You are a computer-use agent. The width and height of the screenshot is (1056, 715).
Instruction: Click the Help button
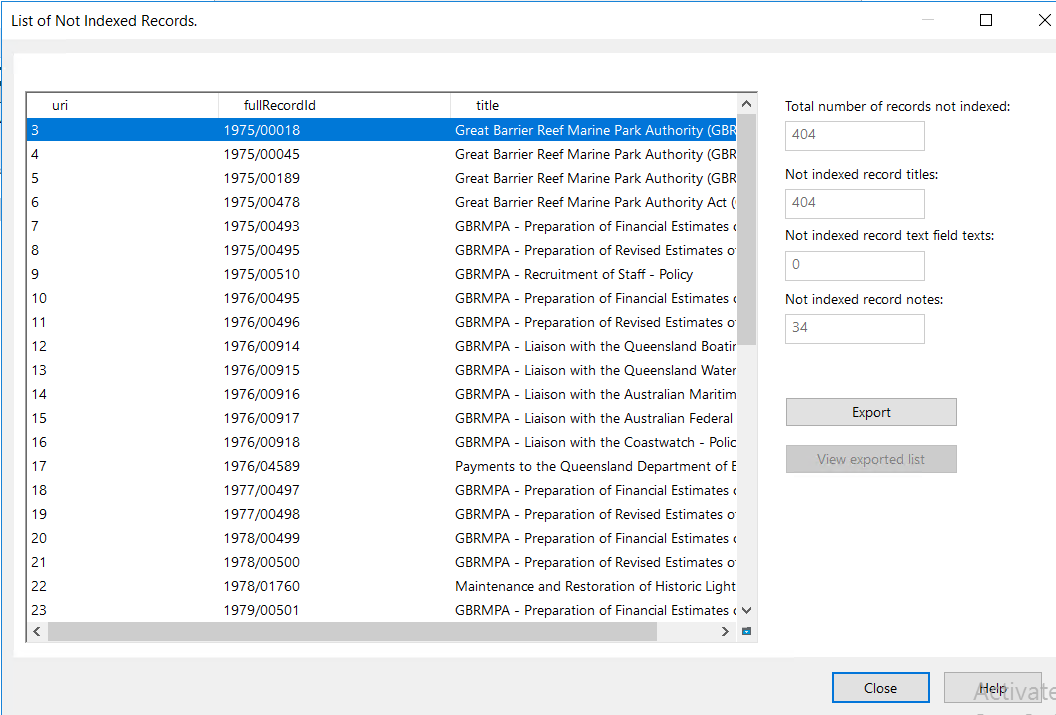point(992,687)
